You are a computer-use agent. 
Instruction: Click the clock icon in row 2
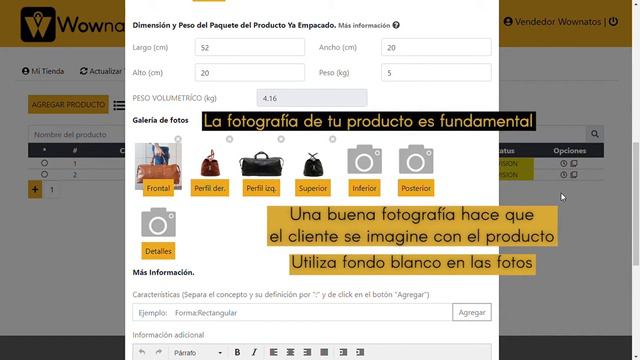[564, 175]
